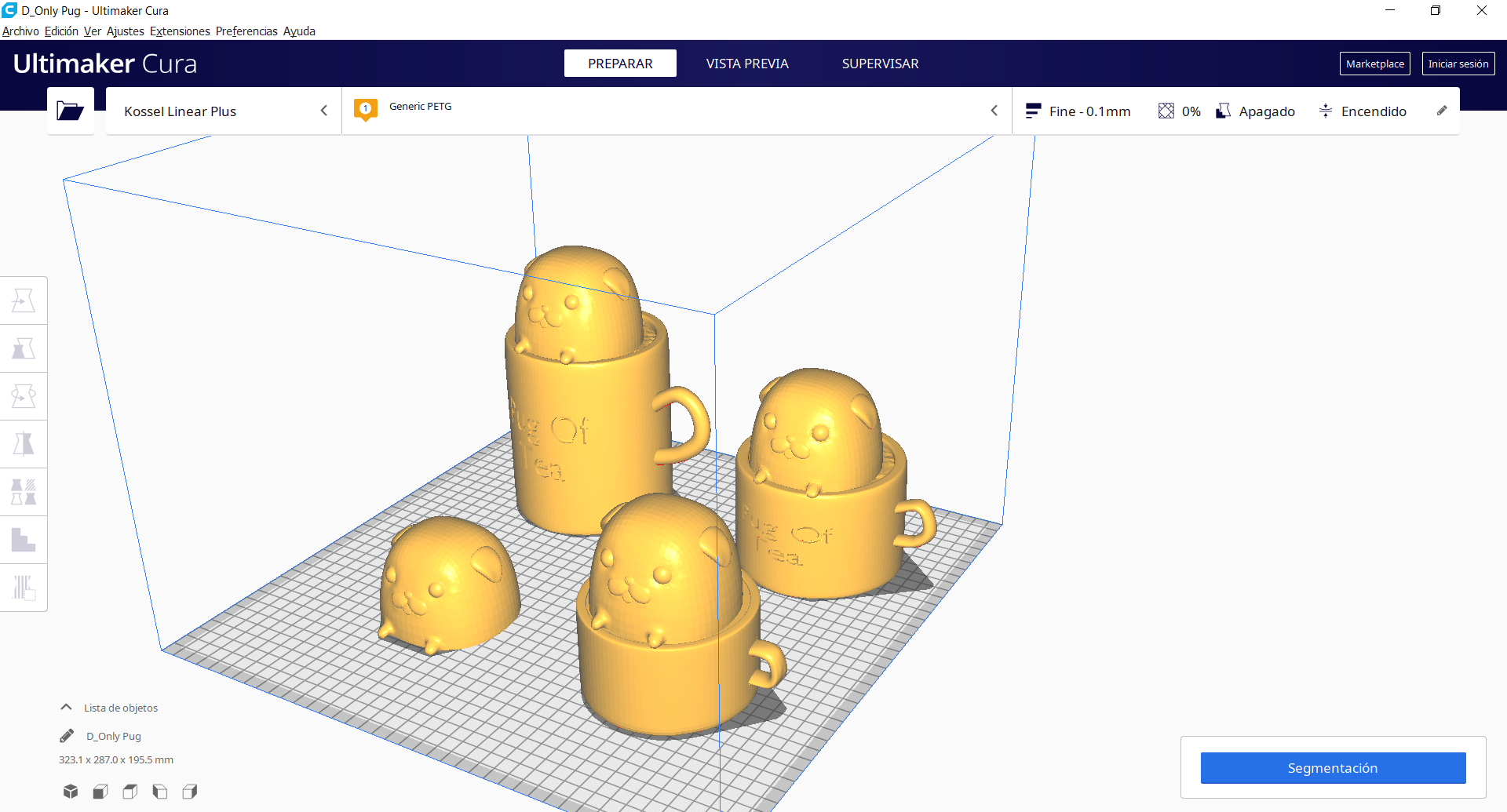Viewport: 1507px width, 812px height.
Task: Start slicing with the Segmentación button
Action: point(1333,768)
